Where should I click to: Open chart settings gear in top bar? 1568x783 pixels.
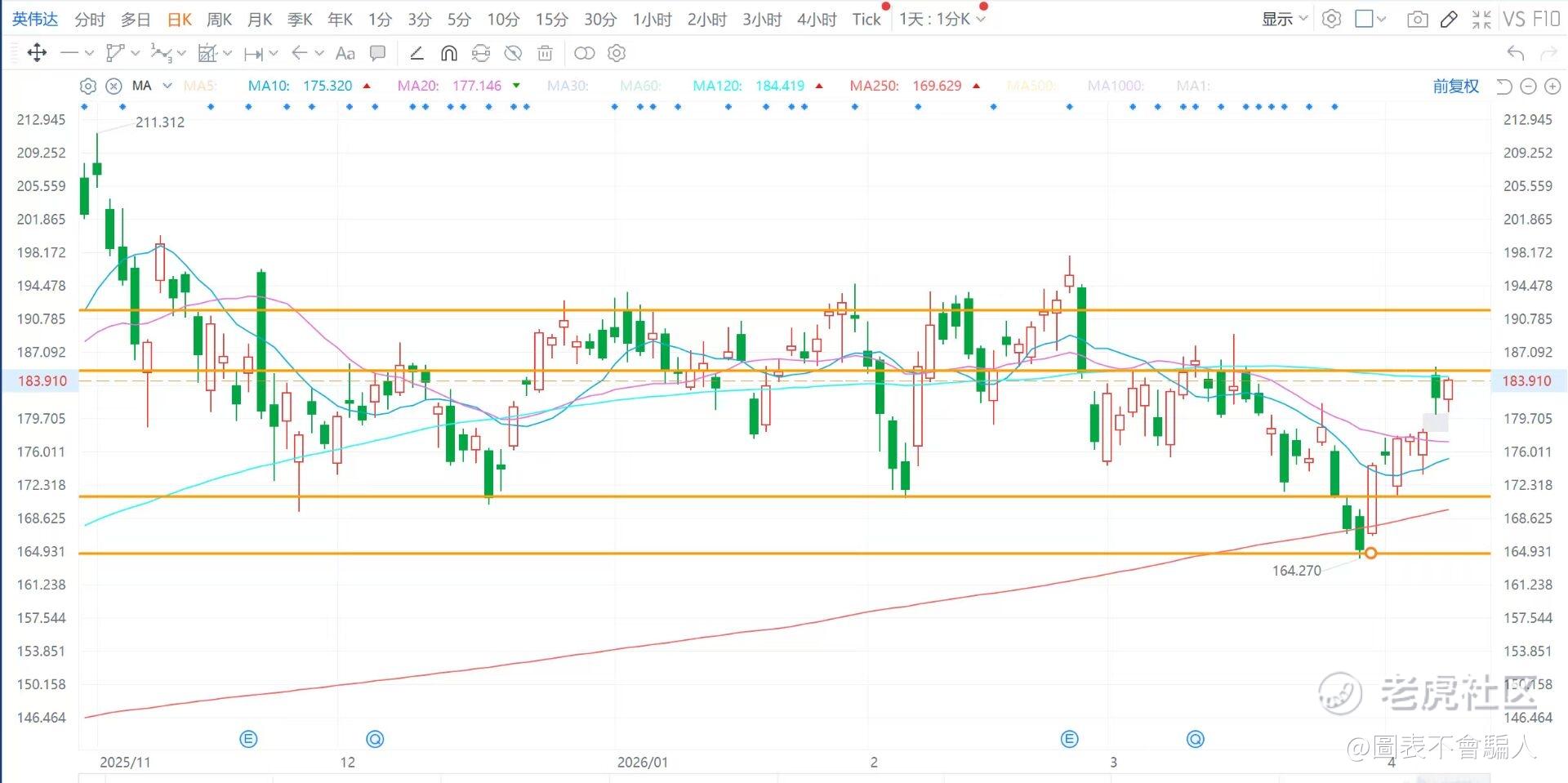(x=1331, y=19)
